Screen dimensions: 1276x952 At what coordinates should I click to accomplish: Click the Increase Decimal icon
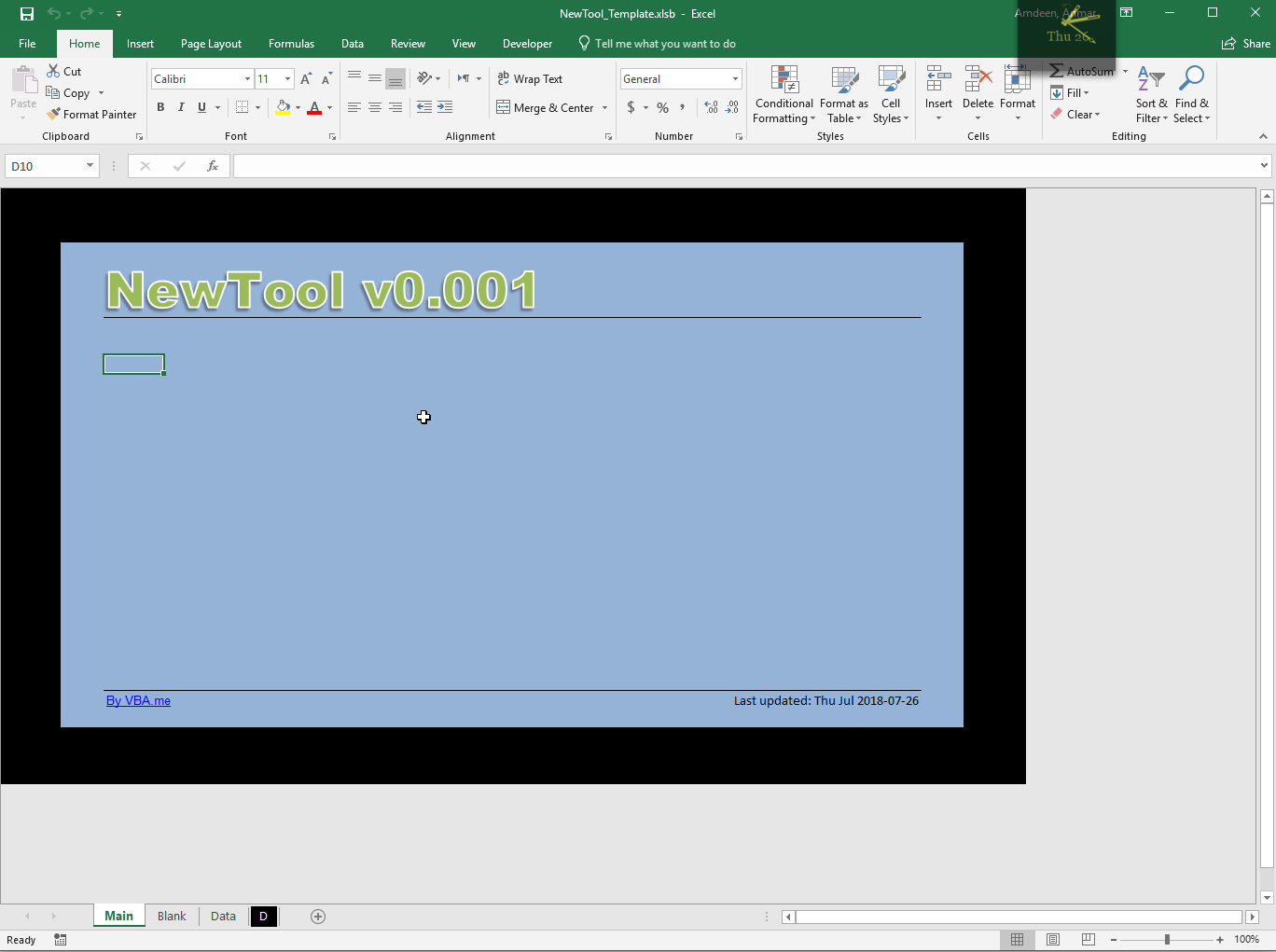click(710, 107)
